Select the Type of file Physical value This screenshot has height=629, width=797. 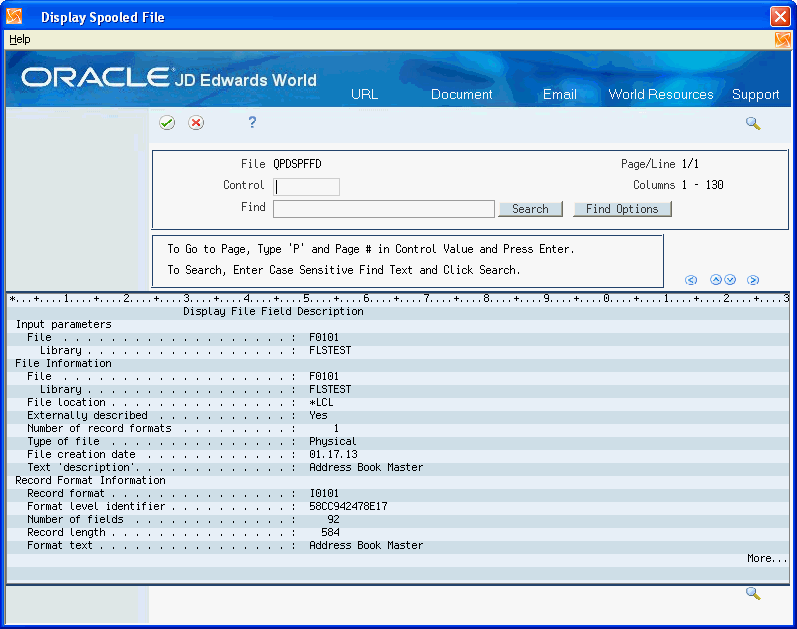click(332, 441)
